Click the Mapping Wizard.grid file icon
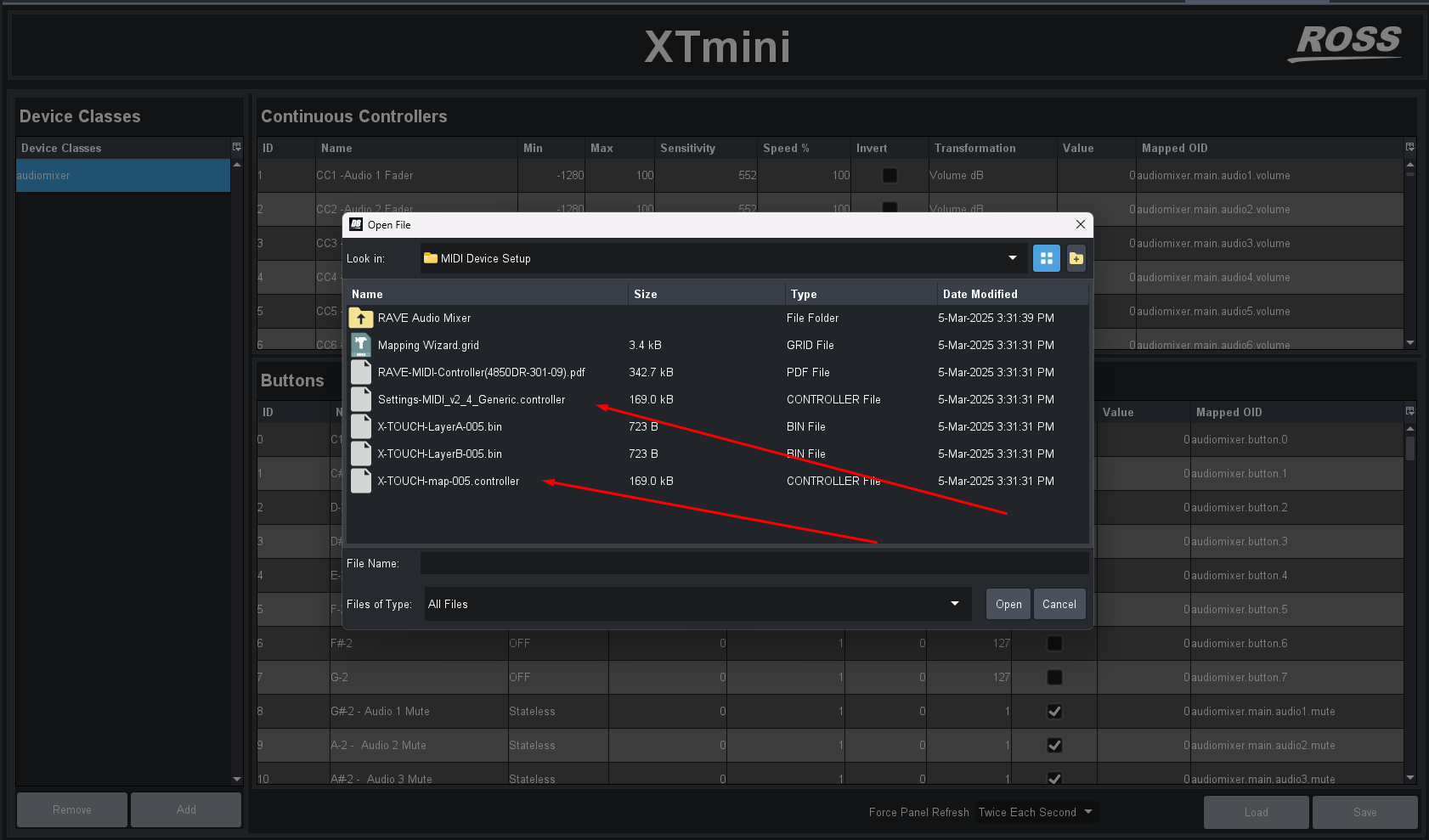This screenshot has width=1429, height=840. pos(361,345)
